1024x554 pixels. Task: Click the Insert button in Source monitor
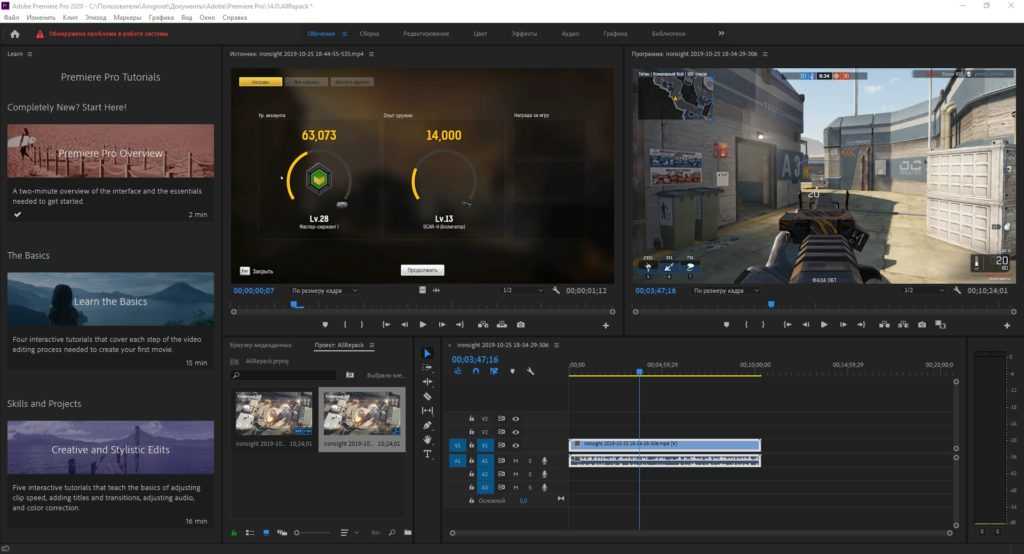pyautogui.click(x=483, y=325)
